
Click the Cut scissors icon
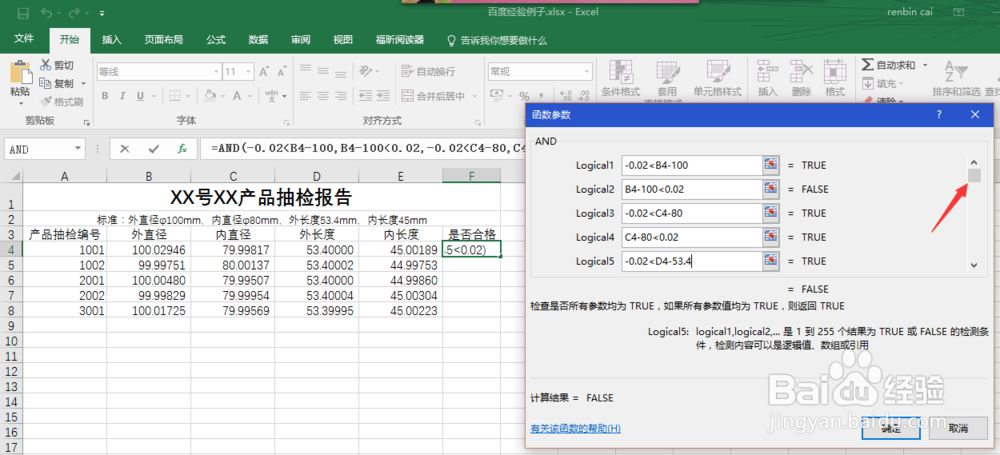(45, 64)
